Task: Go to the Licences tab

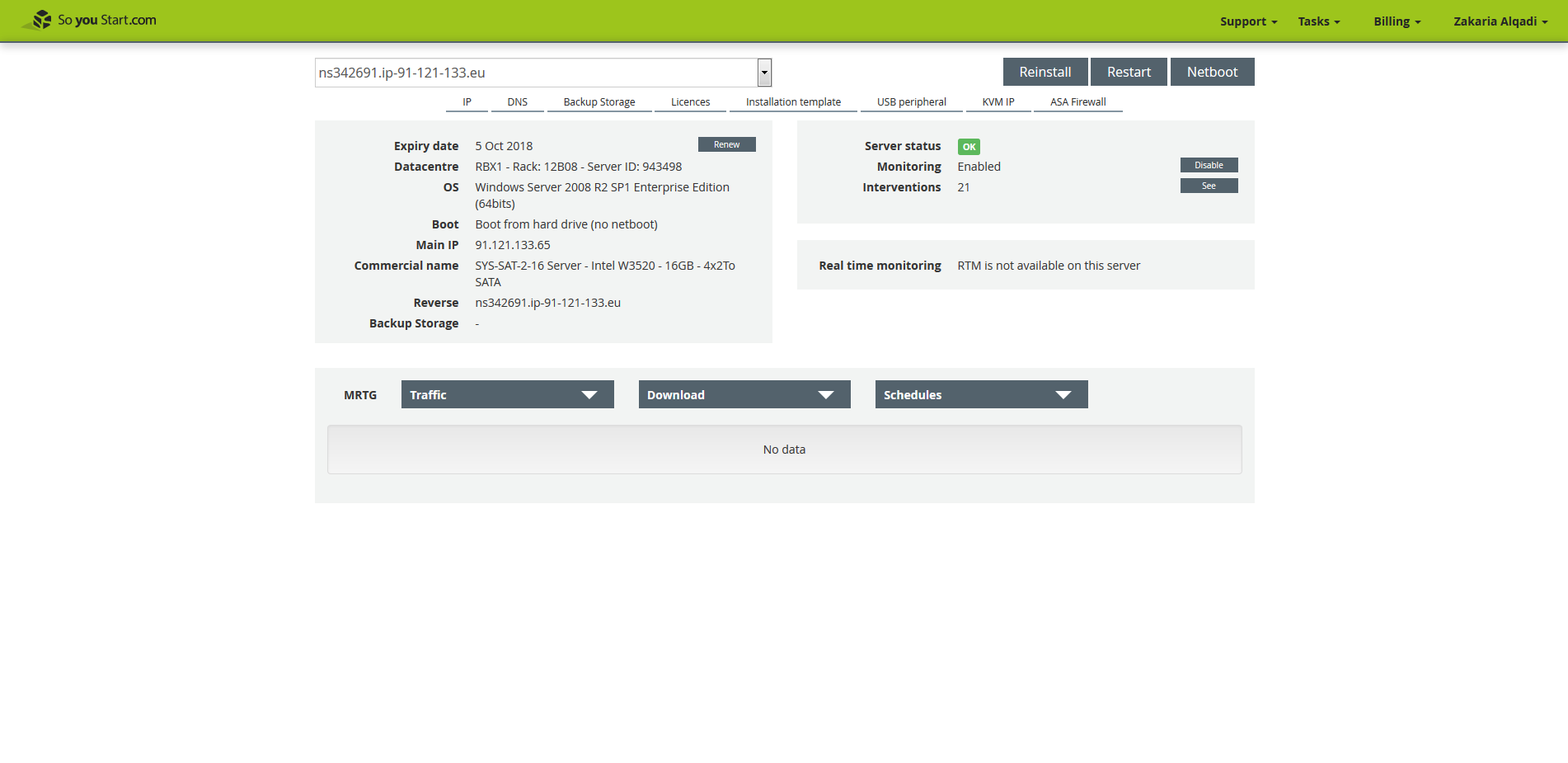Action: click(x=690, y=102)
